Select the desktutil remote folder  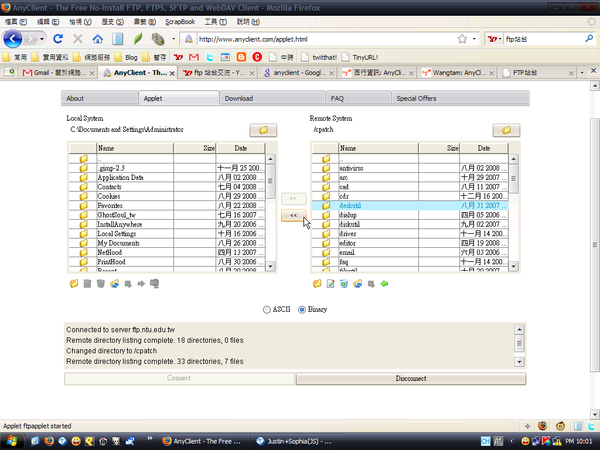[x=410, y=205]
